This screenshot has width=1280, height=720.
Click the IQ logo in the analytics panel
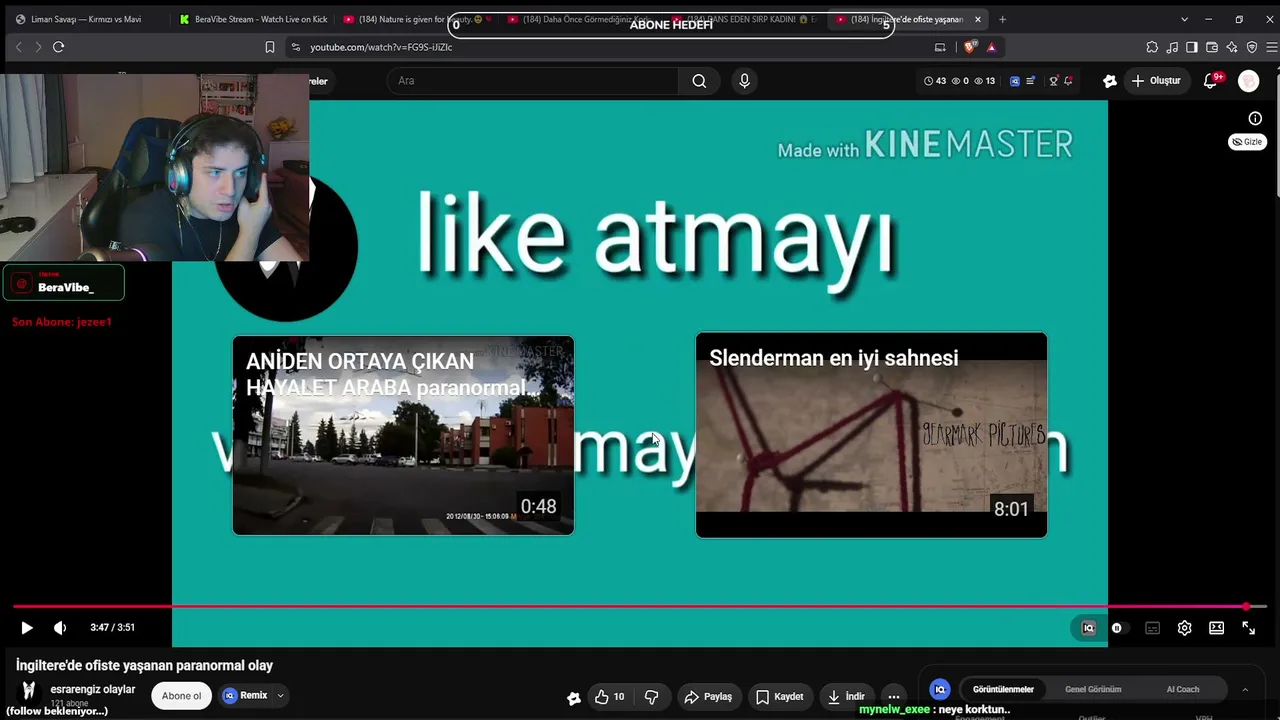940,689
